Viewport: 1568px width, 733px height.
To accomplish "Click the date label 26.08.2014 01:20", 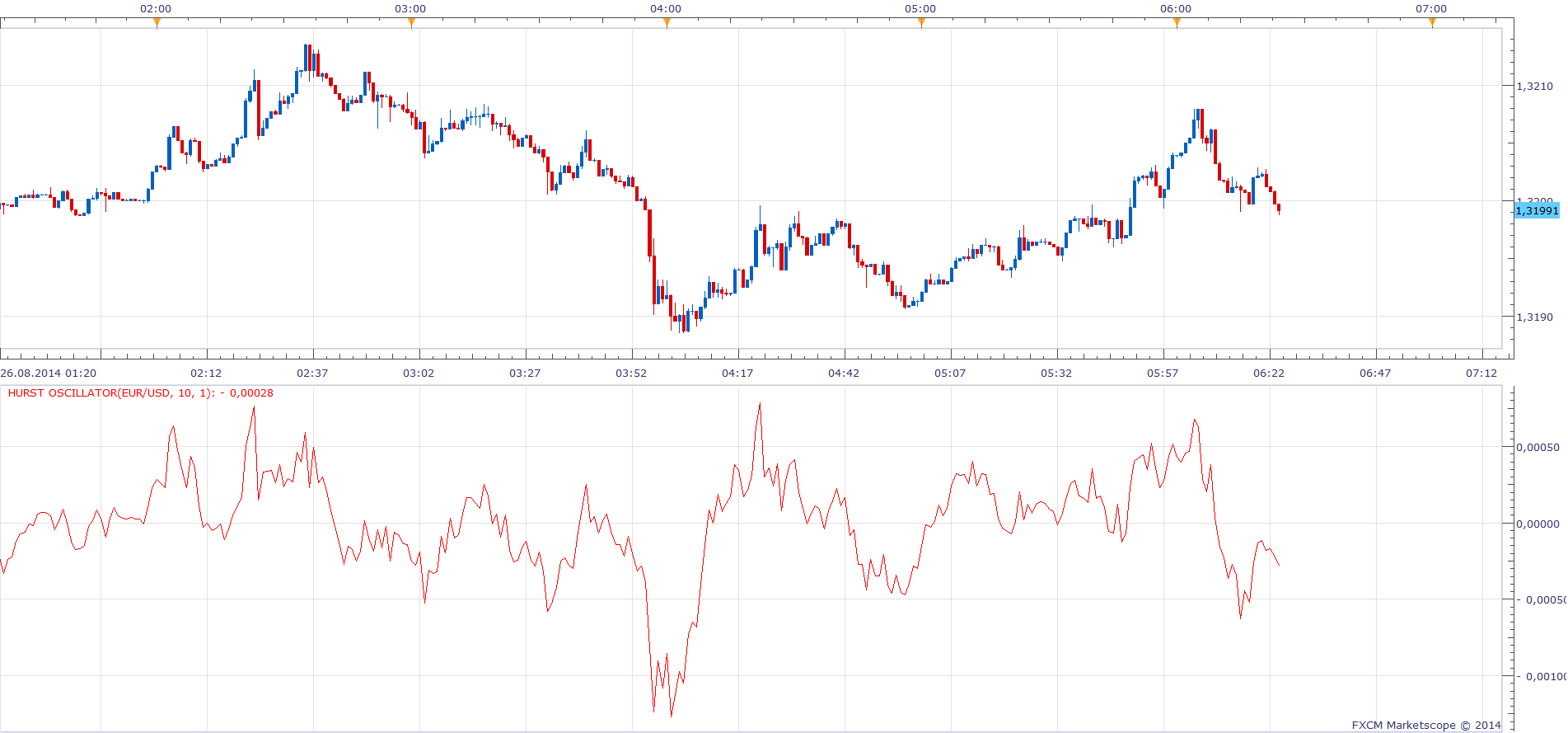I will [x=49, y=373].
